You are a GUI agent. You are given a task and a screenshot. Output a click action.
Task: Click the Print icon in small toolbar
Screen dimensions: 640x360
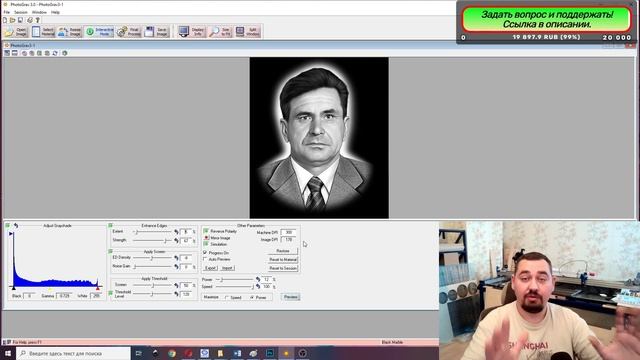(x=30, y=20)
